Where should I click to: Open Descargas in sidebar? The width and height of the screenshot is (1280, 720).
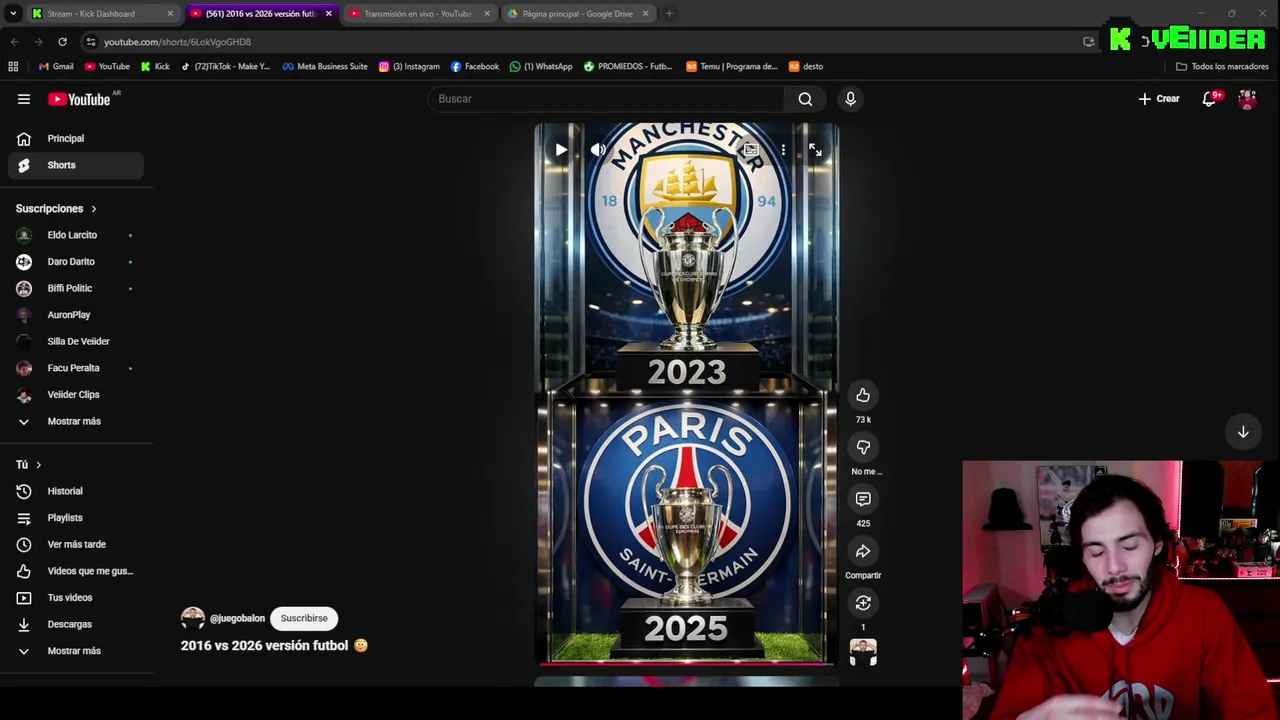point(76,624)
